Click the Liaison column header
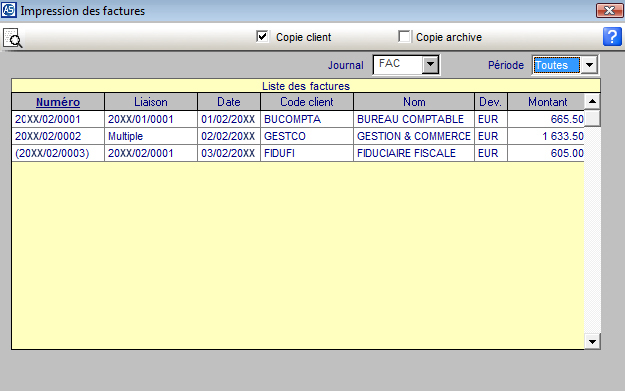The width and height of the screenshot is (625, 391). click(151, 102)
